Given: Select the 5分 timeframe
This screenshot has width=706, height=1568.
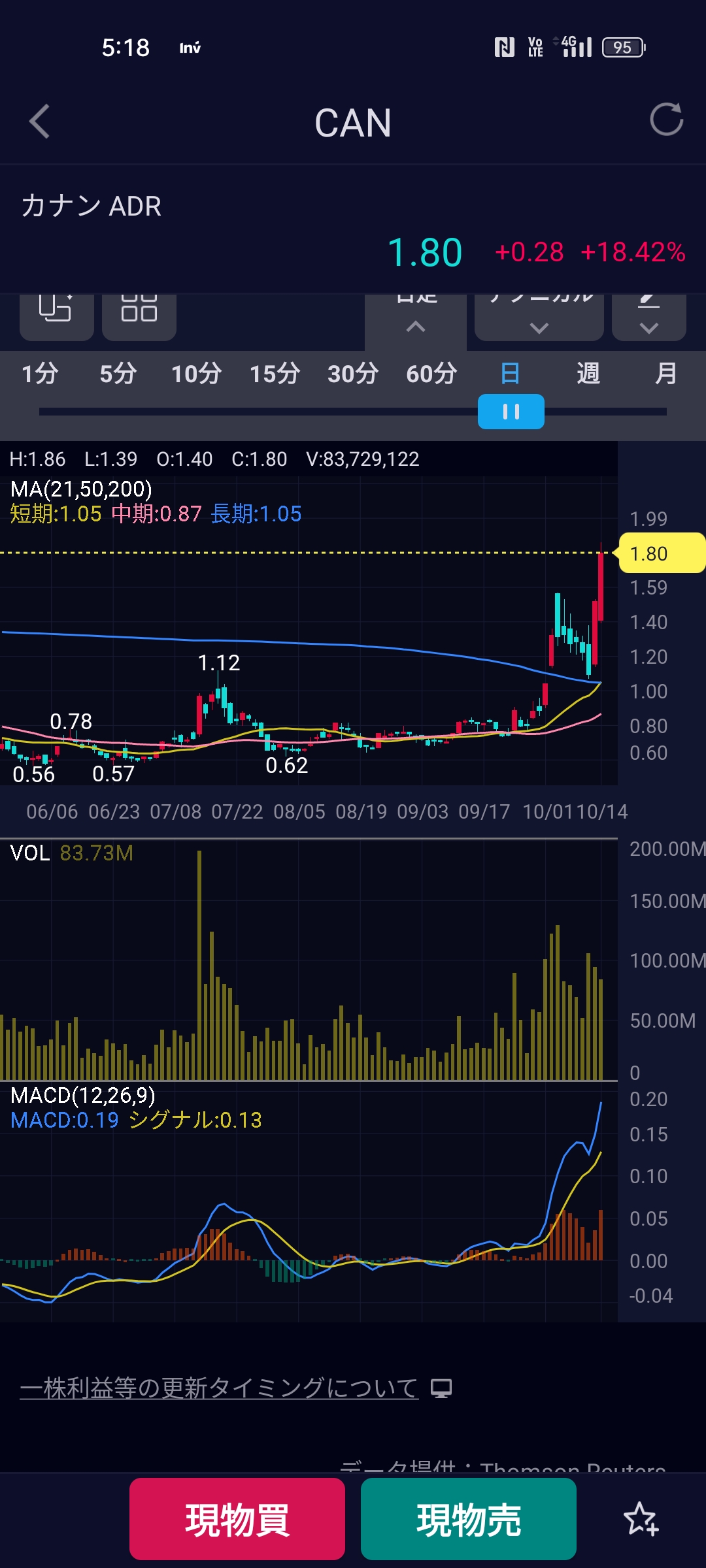Looking at the screenshot, I should (118, 374).
